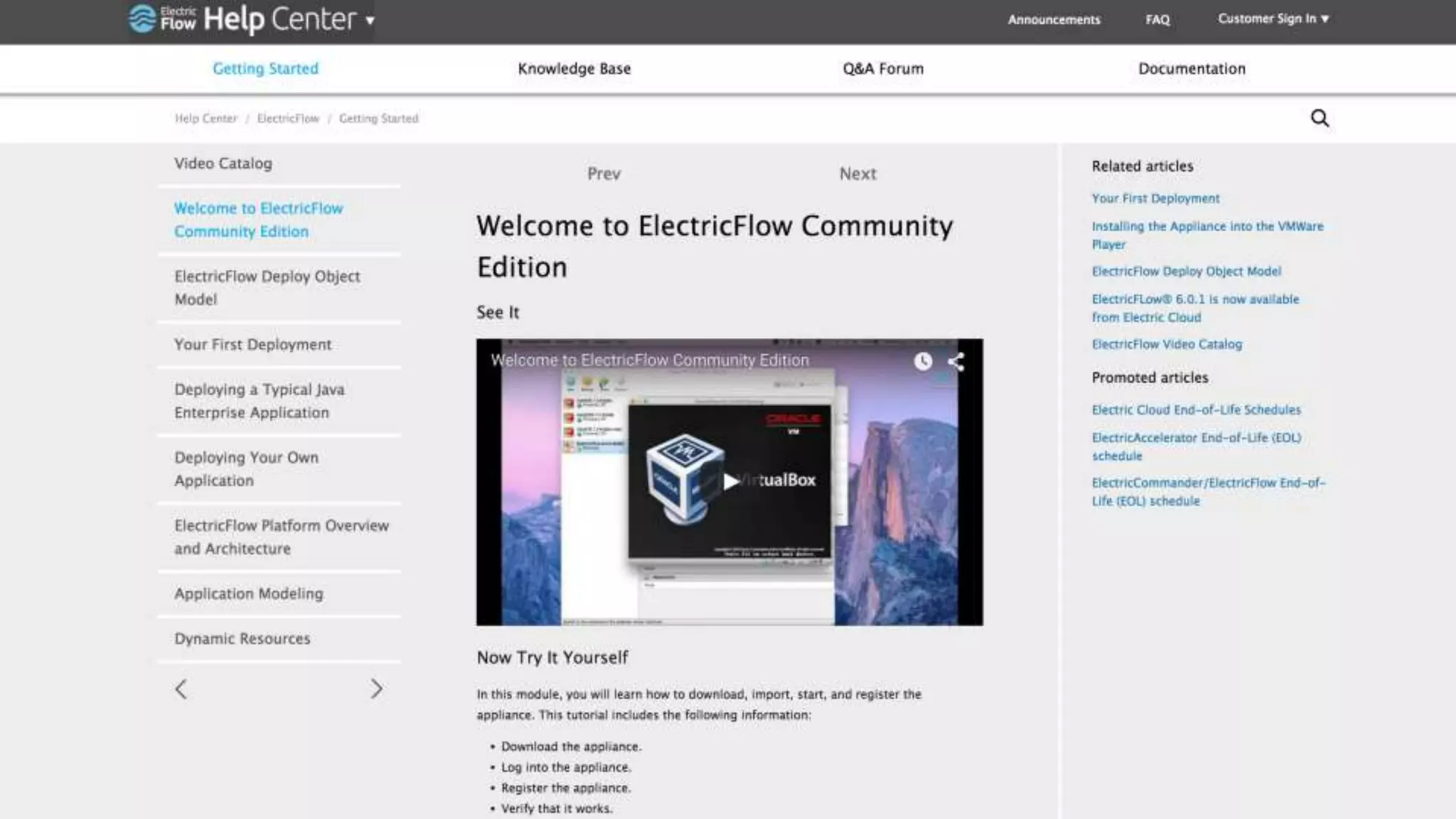The width and height of the screenshot is (1456, 819).
Task: Click the video share icon
Action: [x=956, y=362]
